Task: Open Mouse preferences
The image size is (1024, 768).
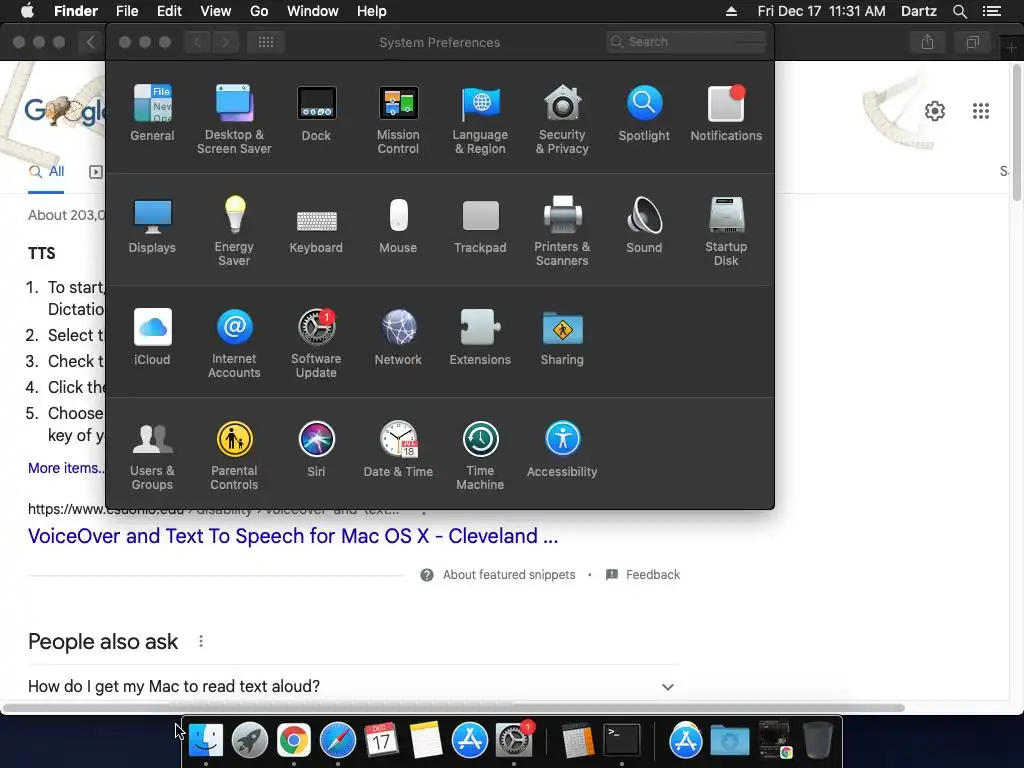Action: tap(398, 225)
